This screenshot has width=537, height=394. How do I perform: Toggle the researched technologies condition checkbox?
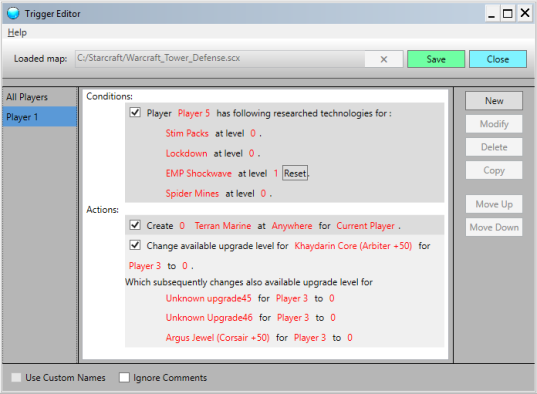135,112
